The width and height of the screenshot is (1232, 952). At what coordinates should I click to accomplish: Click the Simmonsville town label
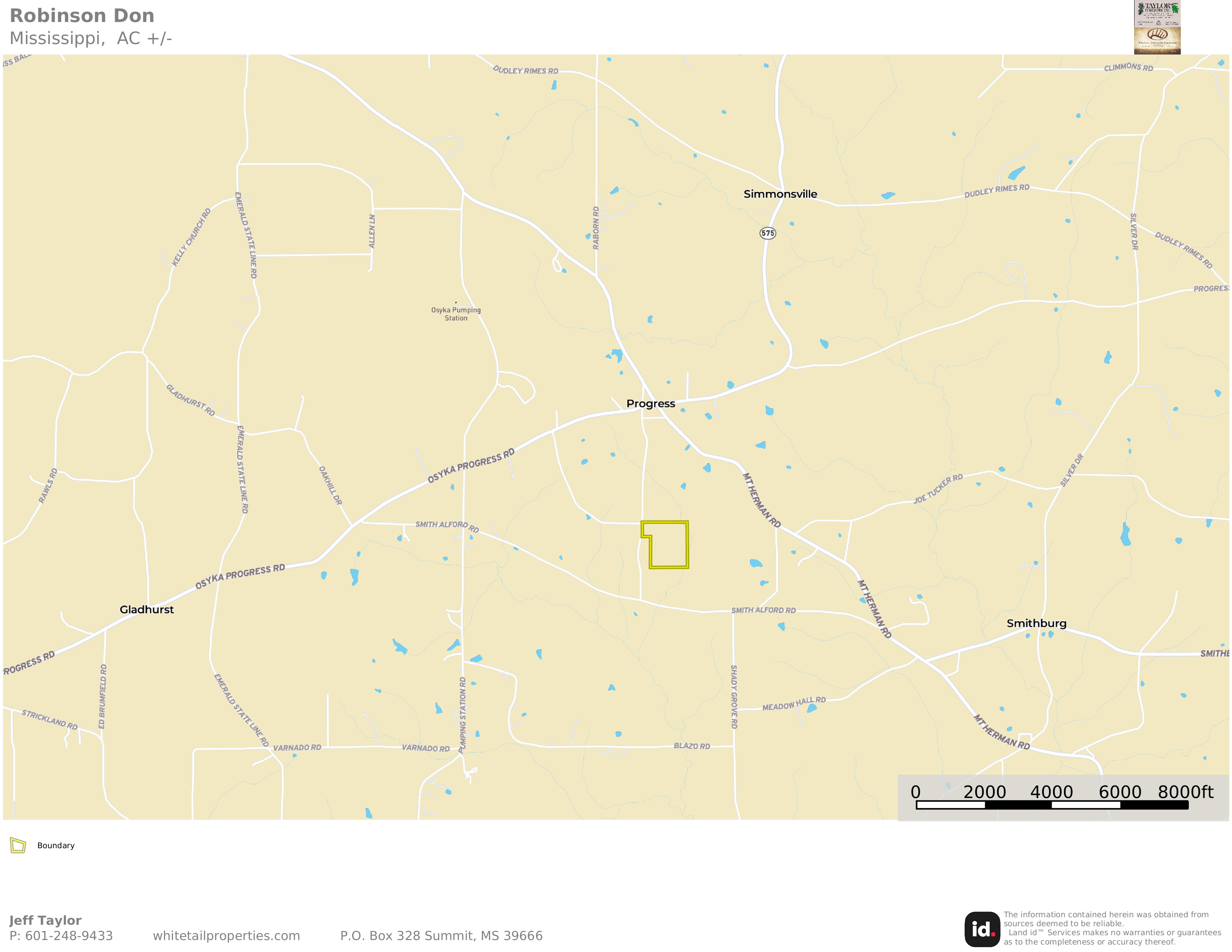(780, 194)
